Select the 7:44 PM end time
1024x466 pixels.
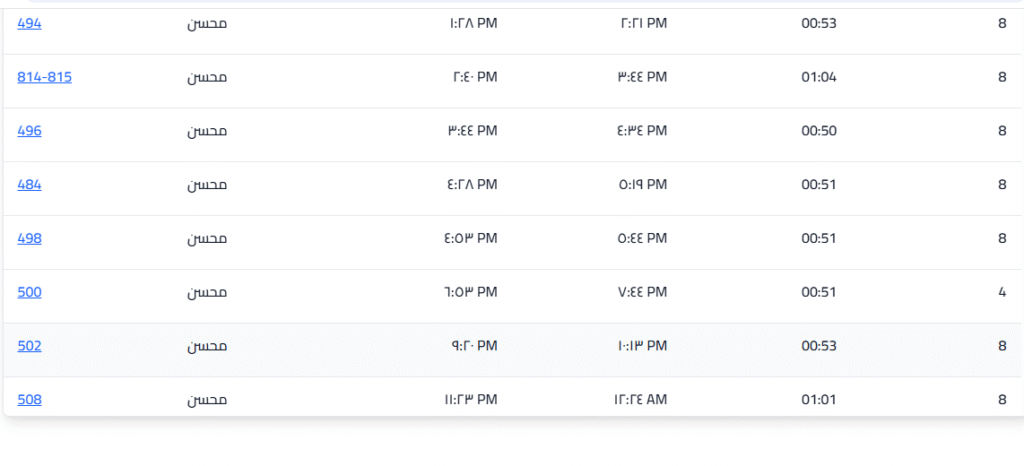(642, 292)
